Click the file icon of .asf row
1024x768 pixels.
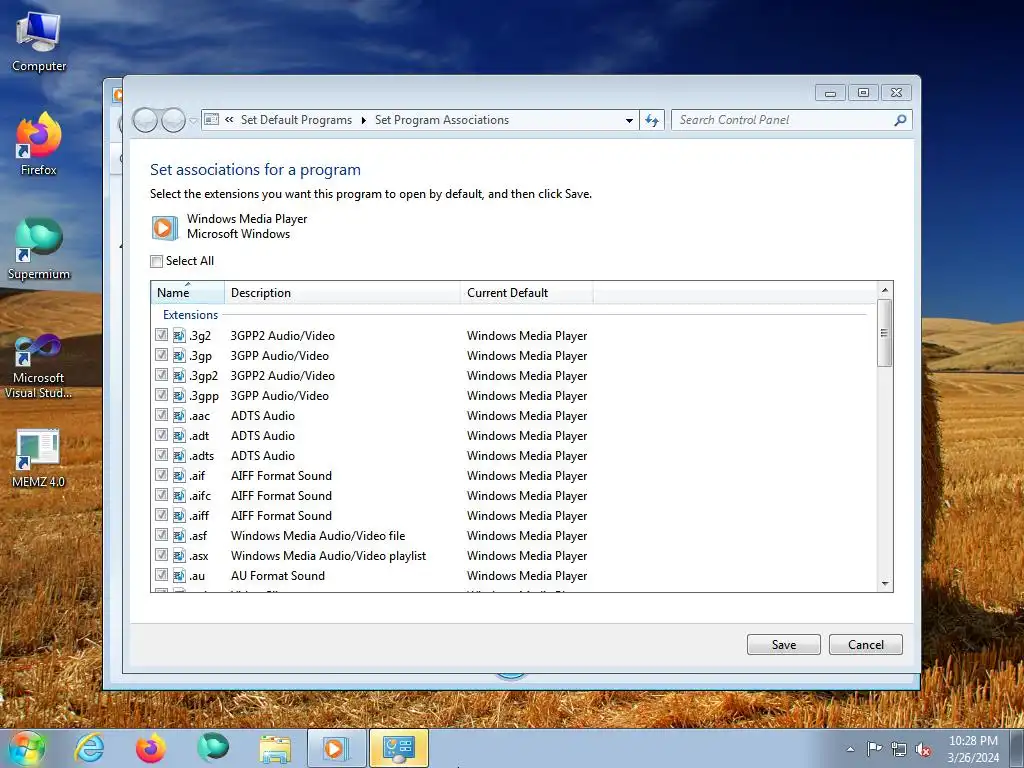coord(179,536)
